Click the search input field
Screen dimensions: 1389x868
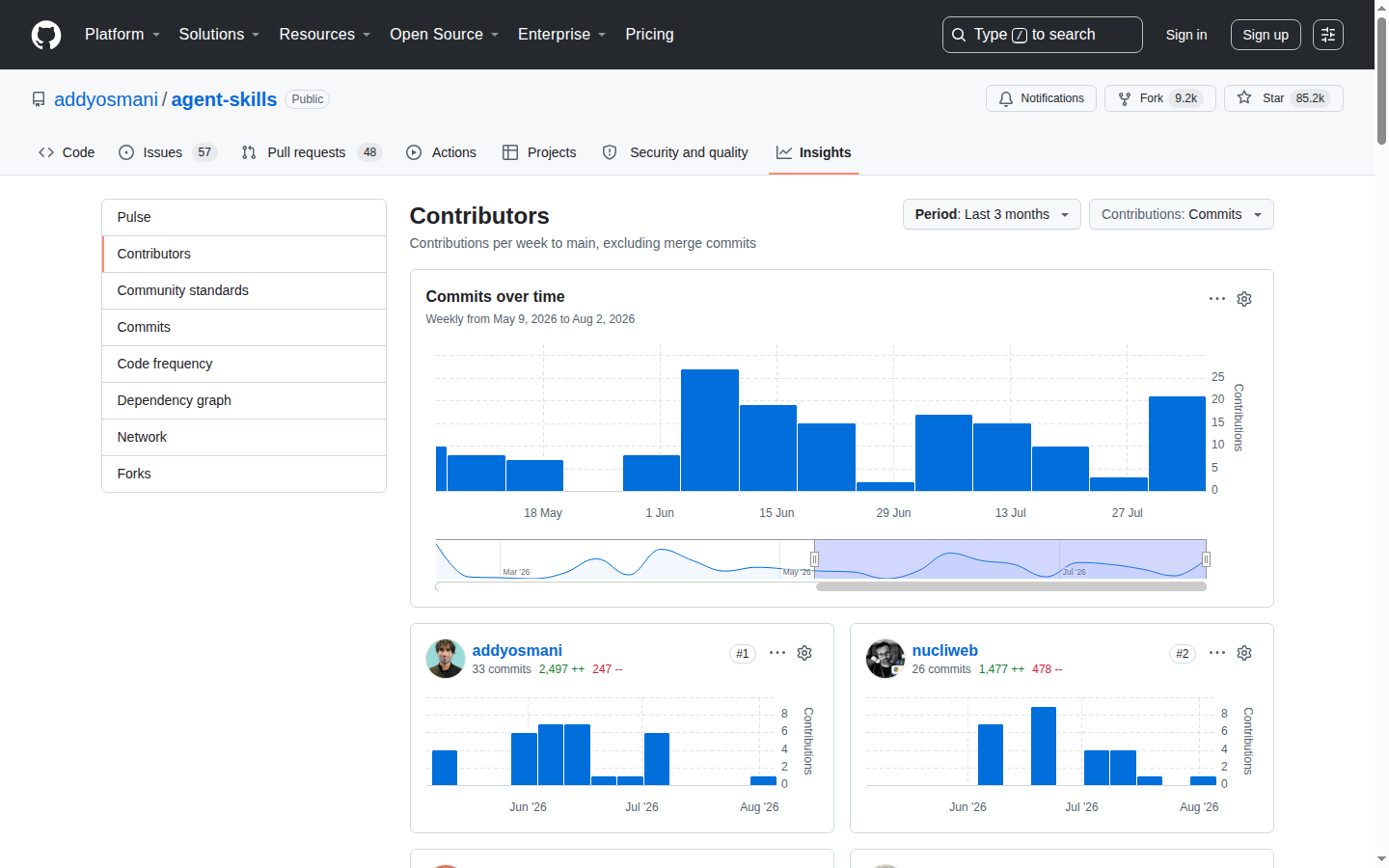[1043, 35]
